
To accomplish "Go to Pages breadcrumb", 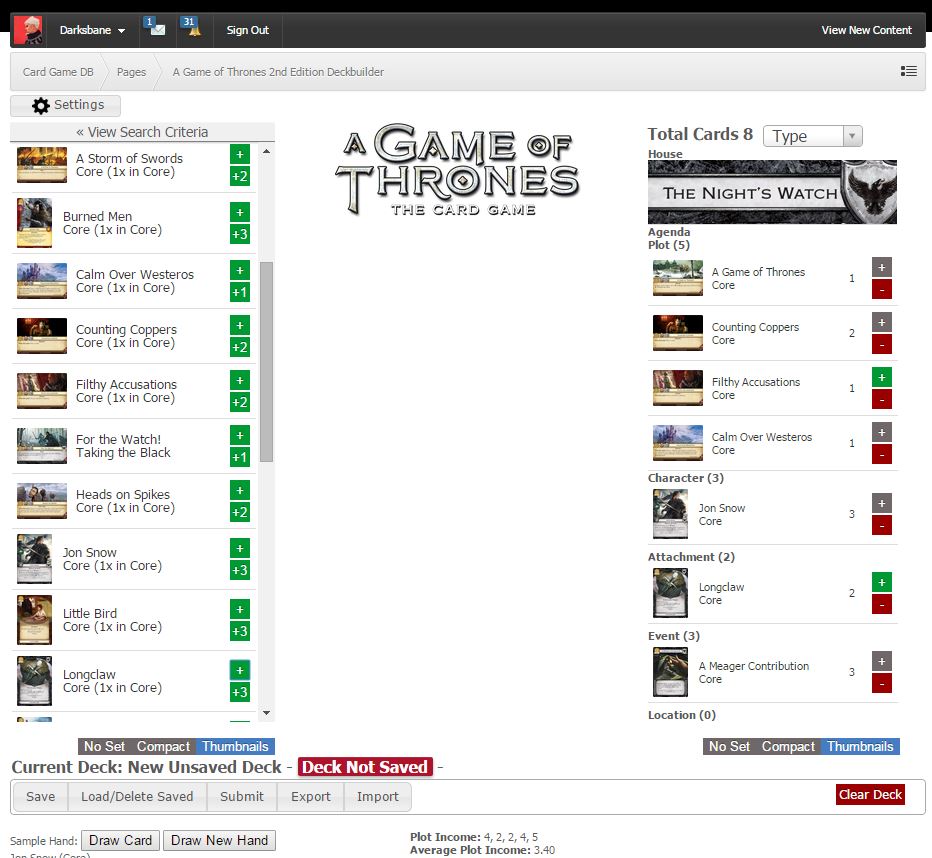I will tap(131, 72).
